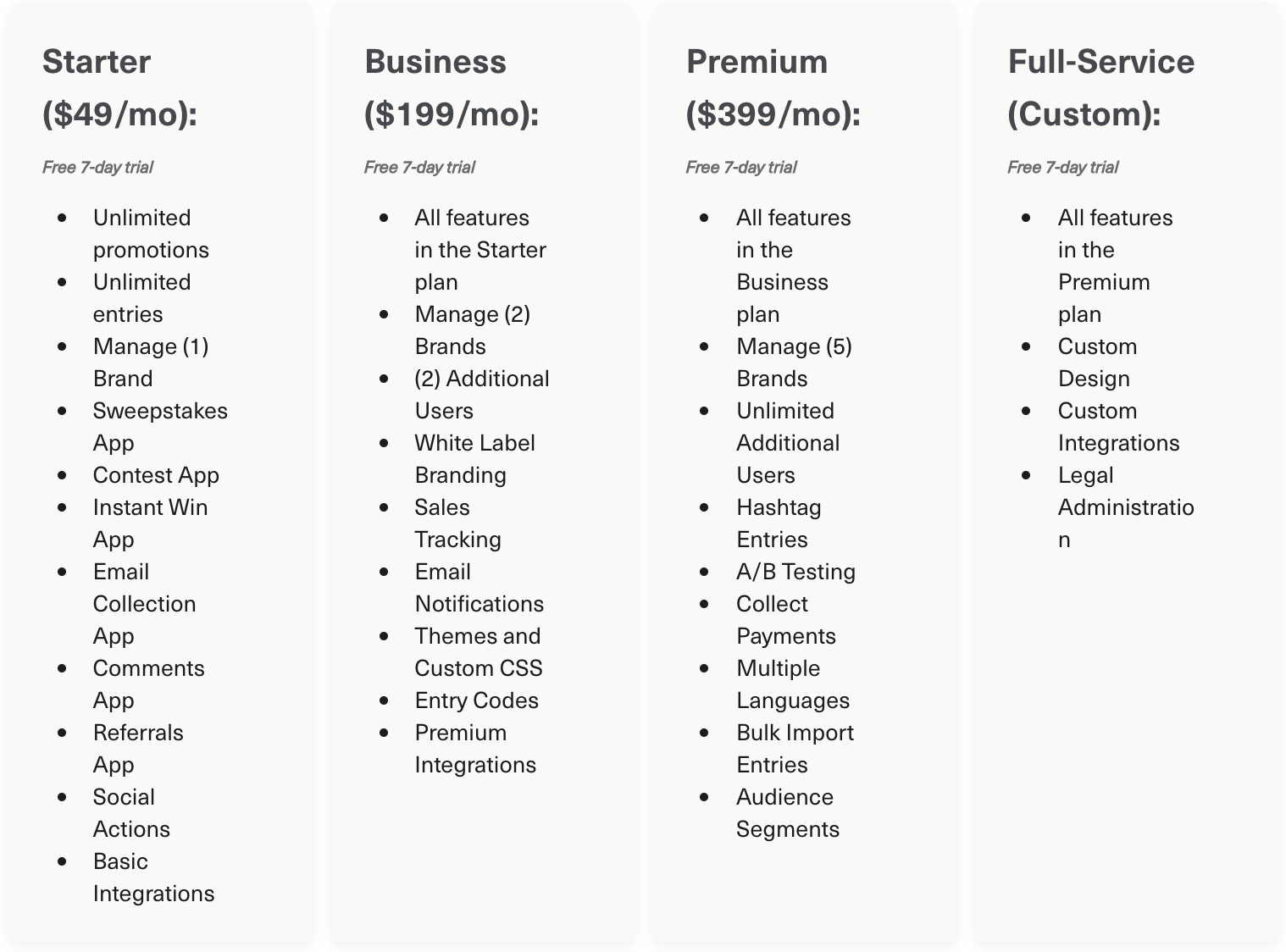Select A/B Testing in Premium plan
1286x952 pixels.
coord(795,572)
